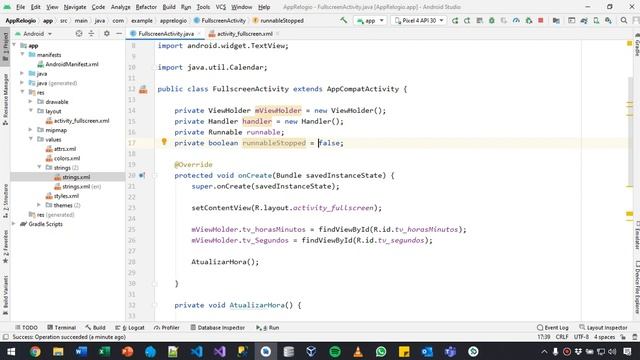Open the SDK Manager icon
Image resolution: width=640 pixels, height=360 pixels.
pos(608,20)
